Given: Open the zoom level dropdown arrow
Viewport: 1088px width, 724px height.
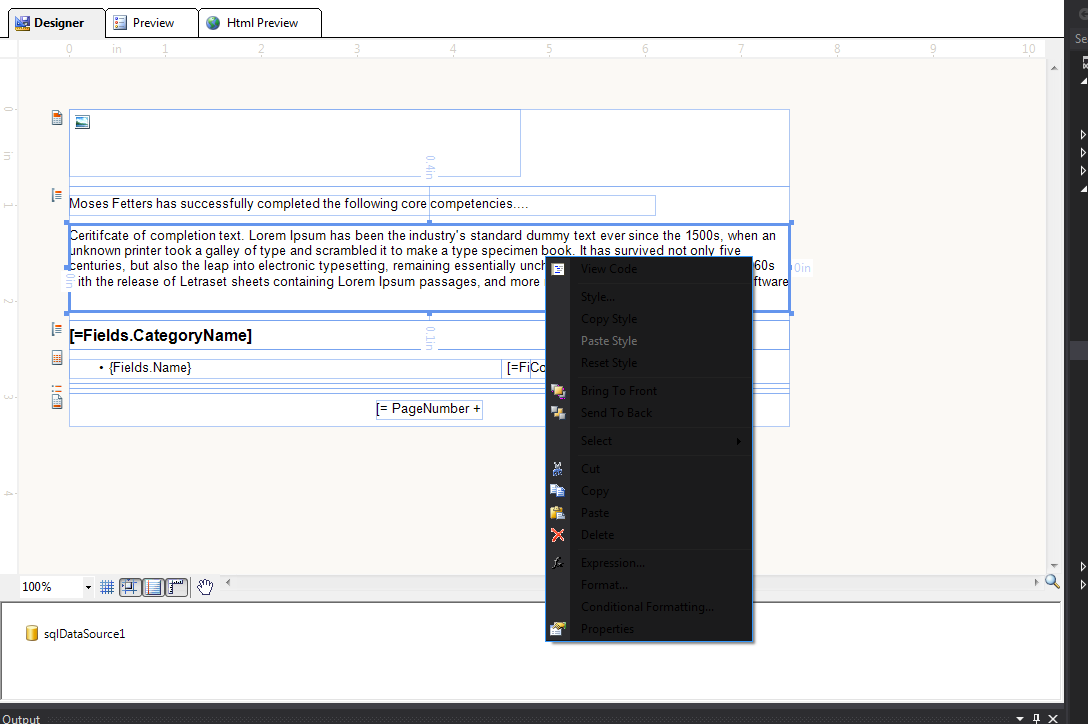Looking at the screenshot, I should [88, 587].
